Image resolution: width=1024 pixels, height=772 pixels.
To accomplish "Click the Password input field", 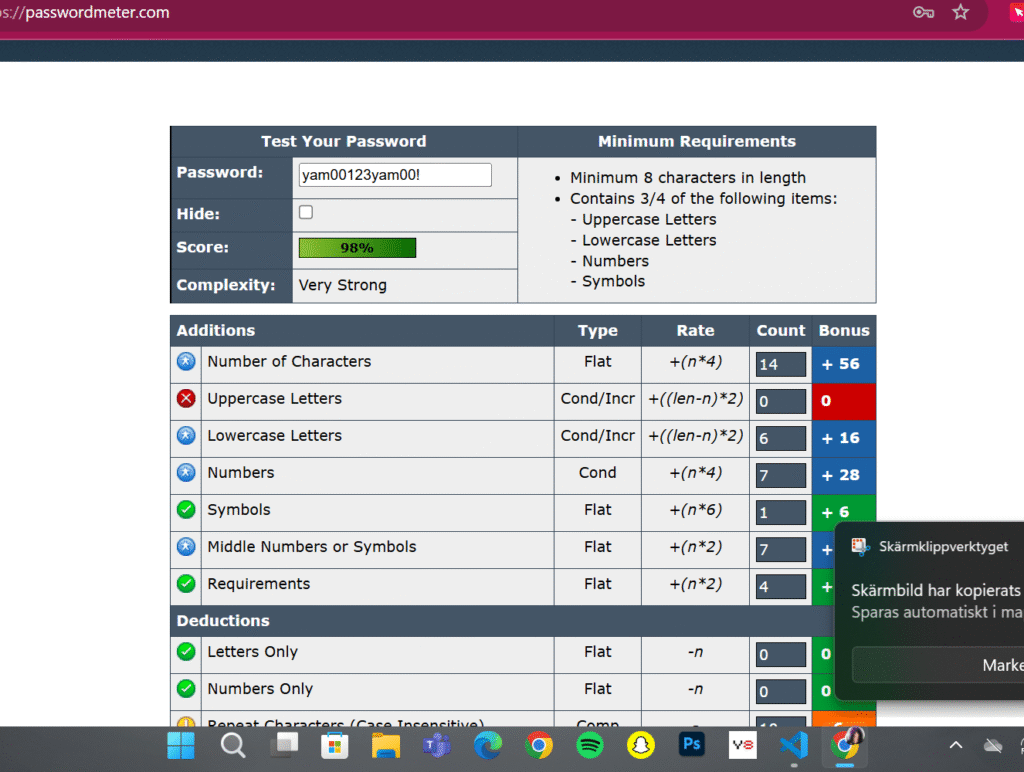I will pos(395,175).
